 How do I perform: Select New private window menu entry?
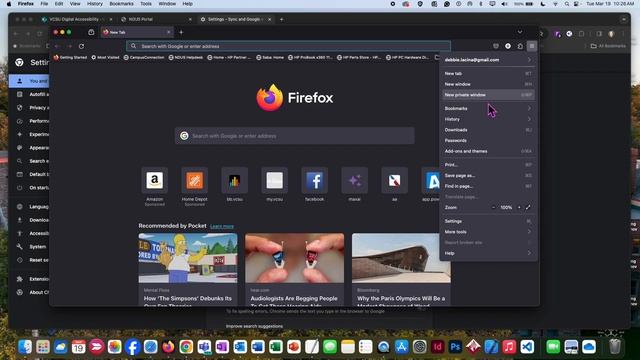pos(488,95)
